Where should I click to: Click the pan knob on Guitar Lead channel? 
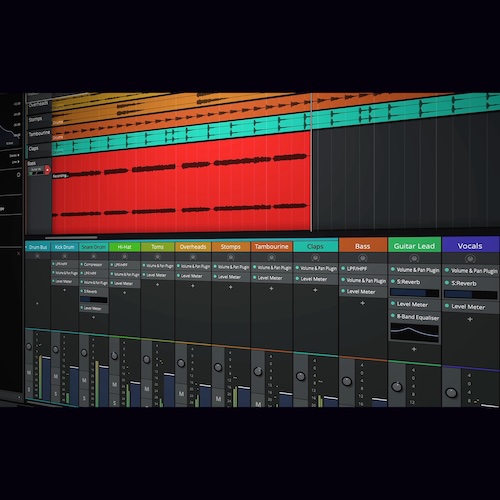click(396, 387)
